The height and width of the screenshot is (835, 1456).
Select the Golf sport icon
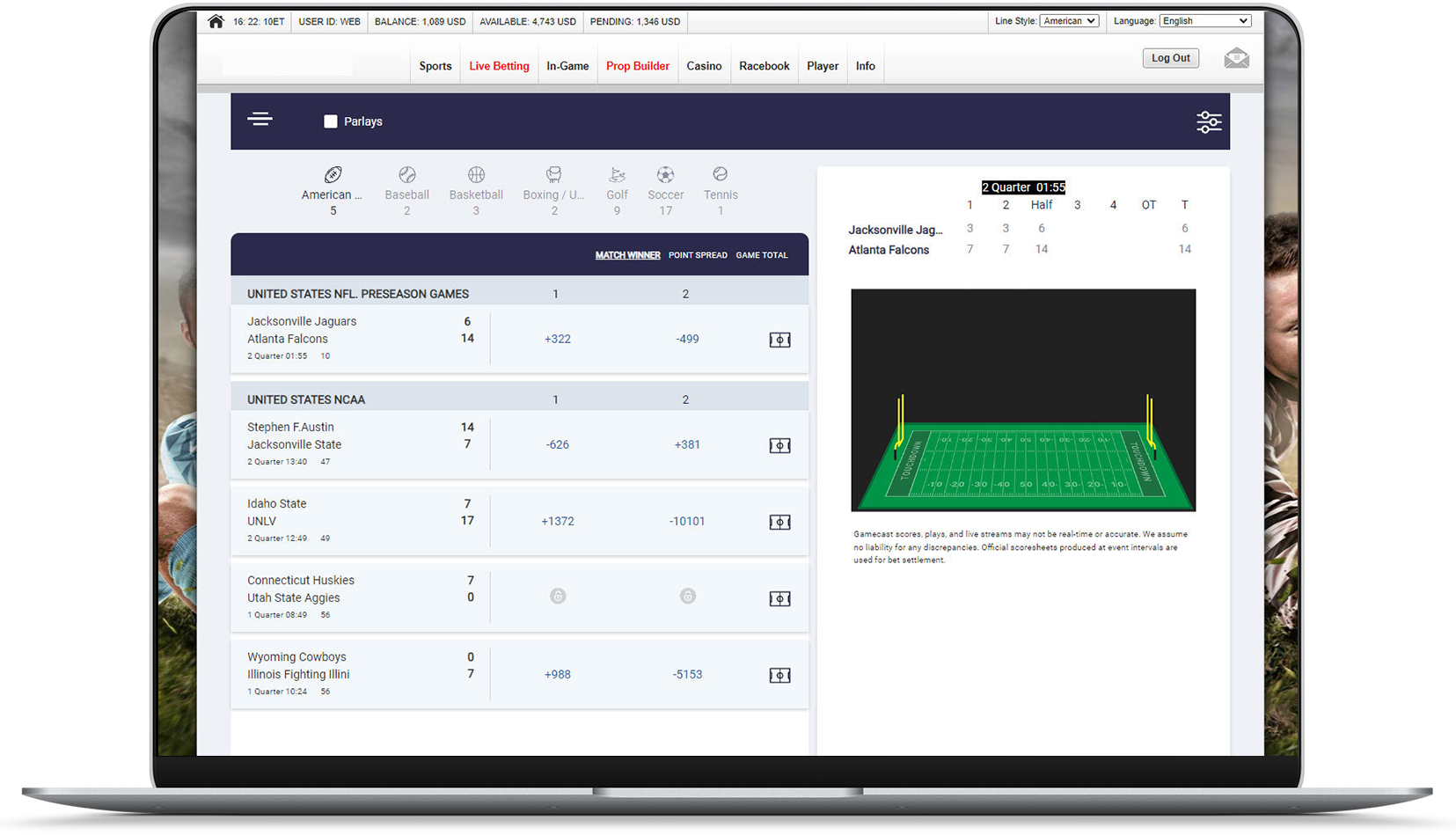point(617,174)
